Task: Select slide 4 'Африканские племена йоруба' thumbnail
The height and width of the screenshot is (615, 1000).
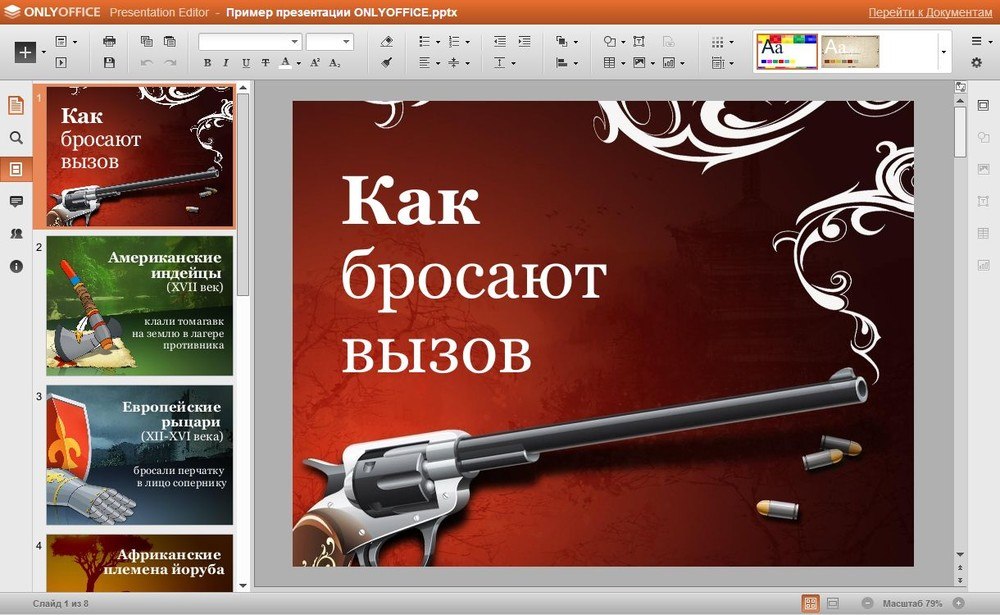Action: (140, 563)
